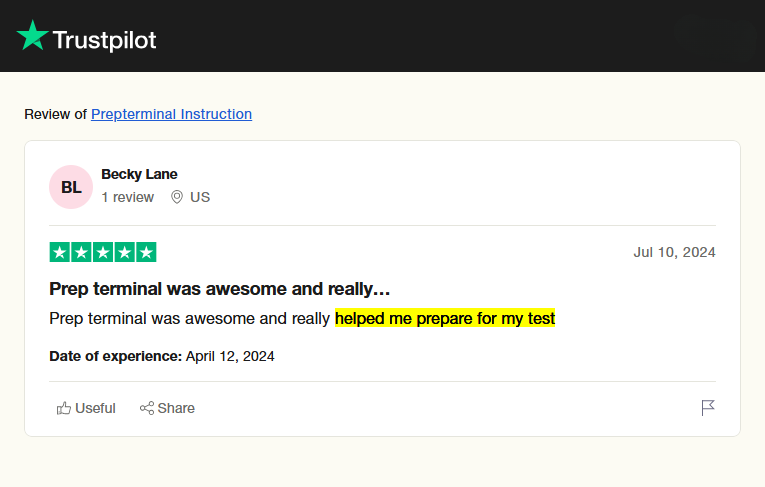
Task: Click the third green rating star
Action: tap(103, 252)
